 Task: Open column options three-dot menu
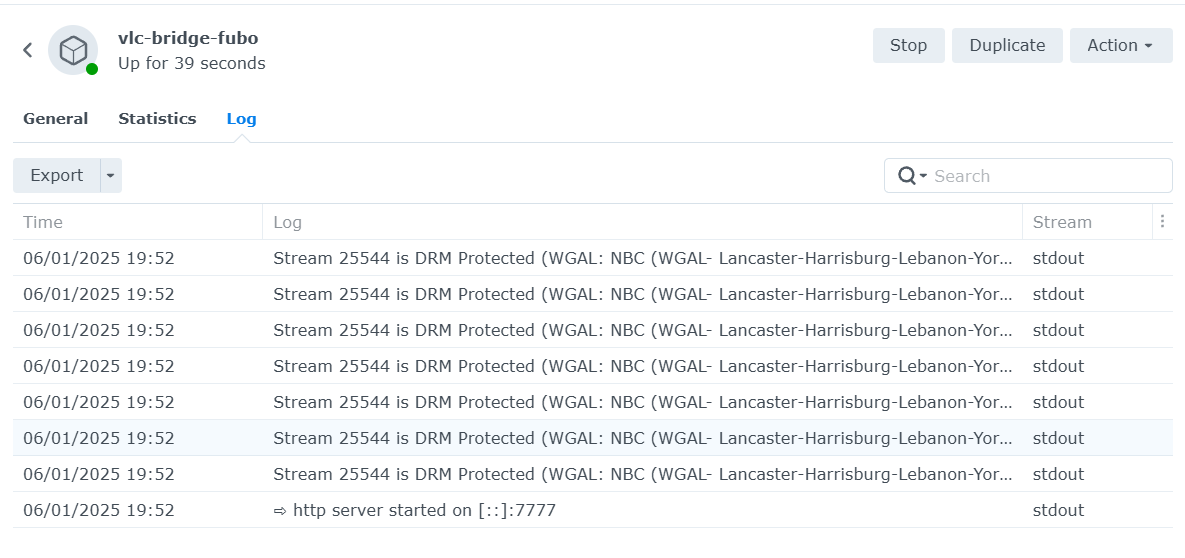pyautogui.click(x=1162, y=222)
